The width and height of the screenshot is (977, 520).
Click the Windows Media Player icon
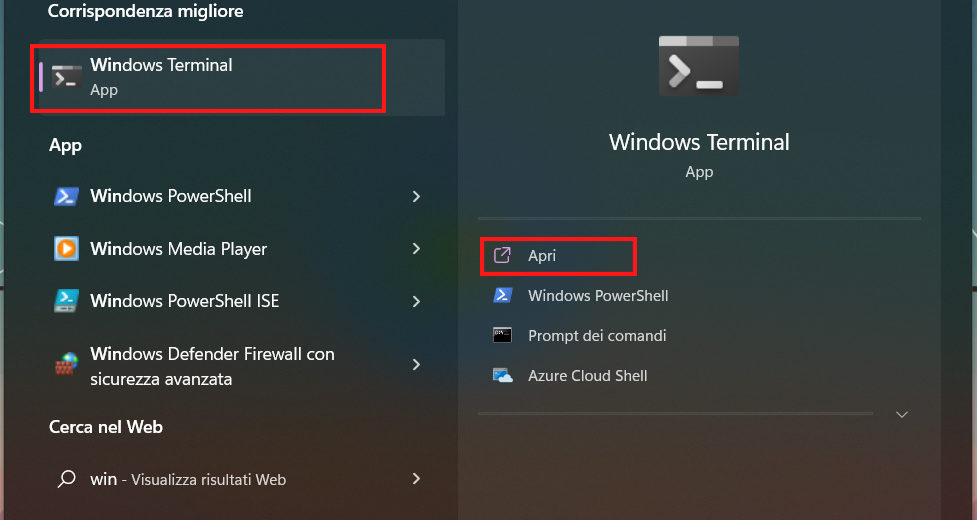(x=66, y=248)
